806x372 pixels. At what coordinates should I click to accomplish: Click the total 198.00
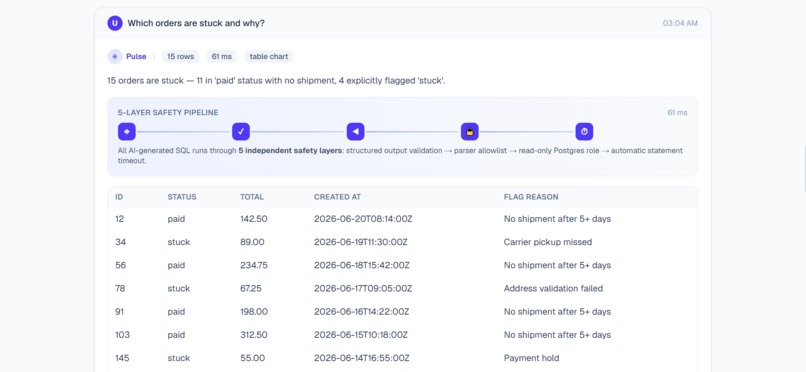[x=254, y=311]
